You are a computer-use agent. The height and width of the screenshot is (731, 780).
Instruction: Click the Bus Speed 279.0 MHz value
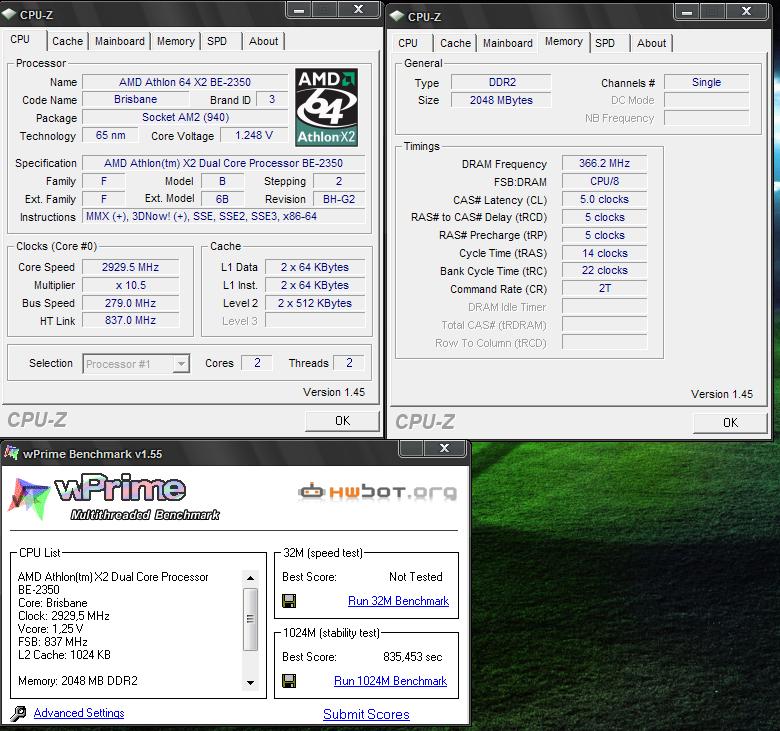(x=130, y=303)
